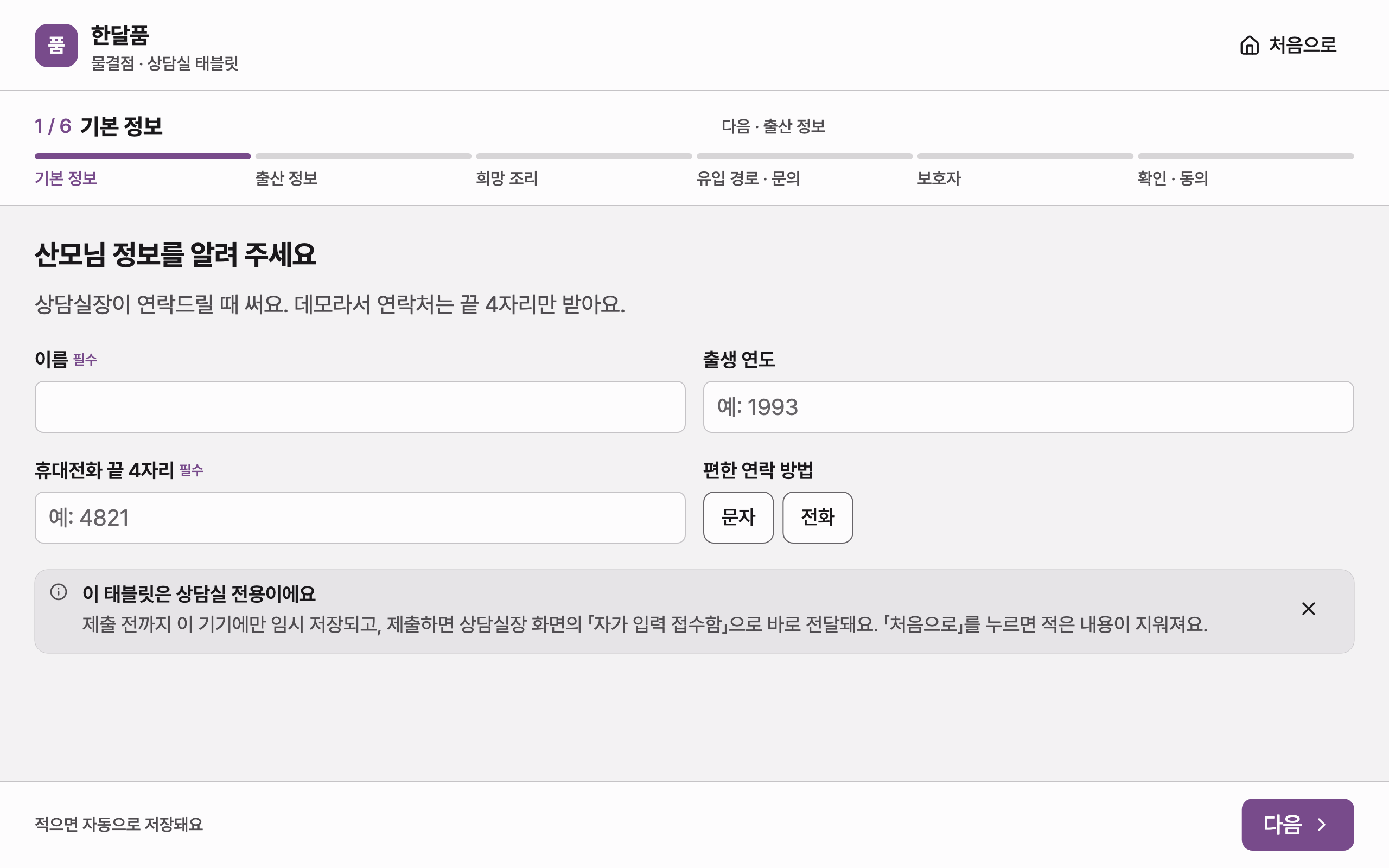Jump to the 유입 경로 · 문의 step
1389x868 pixels.
tap(748, 178)
